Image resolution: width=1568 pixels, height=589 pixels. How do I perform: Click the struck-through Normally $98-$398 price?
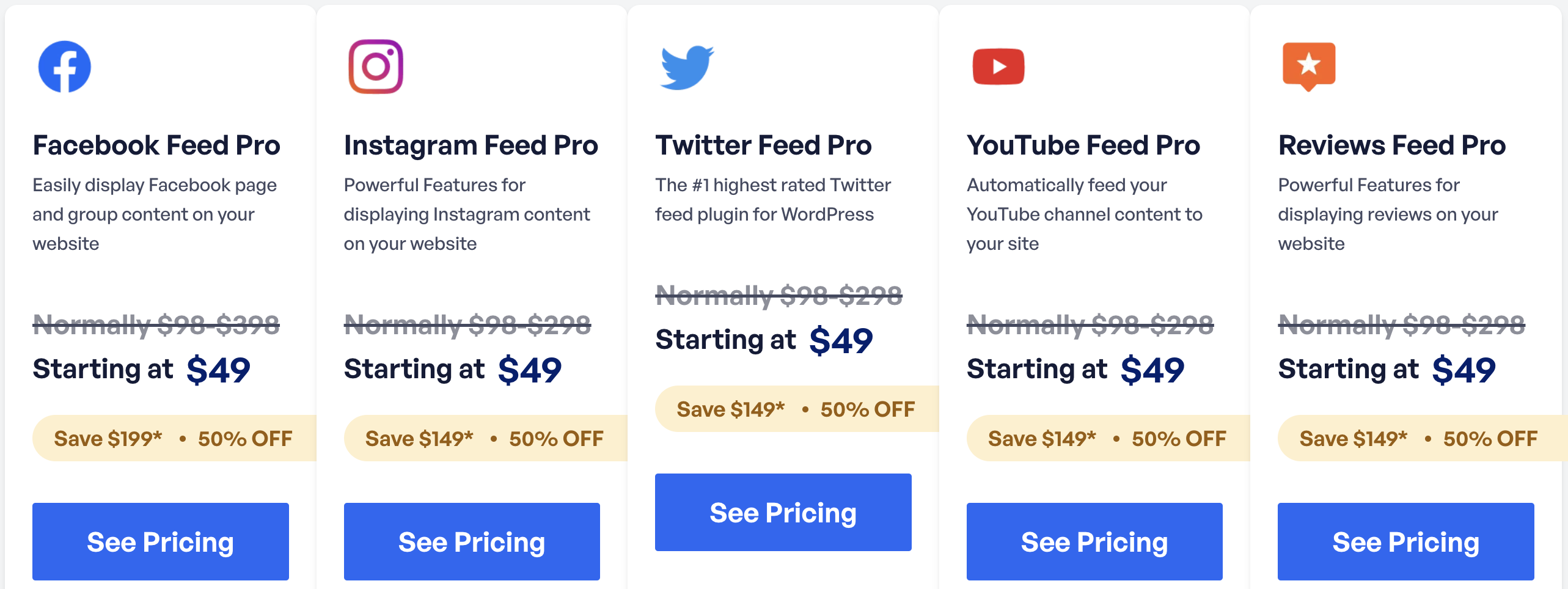[156, 324]
